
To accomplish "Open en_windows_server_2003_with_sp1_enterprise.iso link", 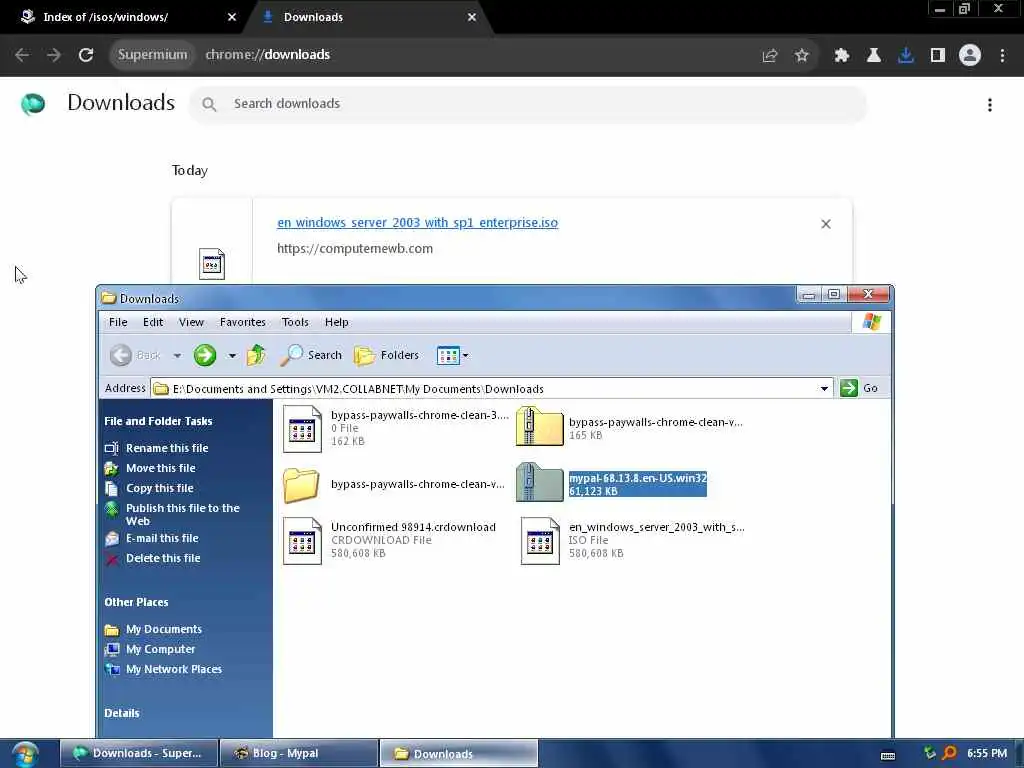I will [x=417, y=223].
